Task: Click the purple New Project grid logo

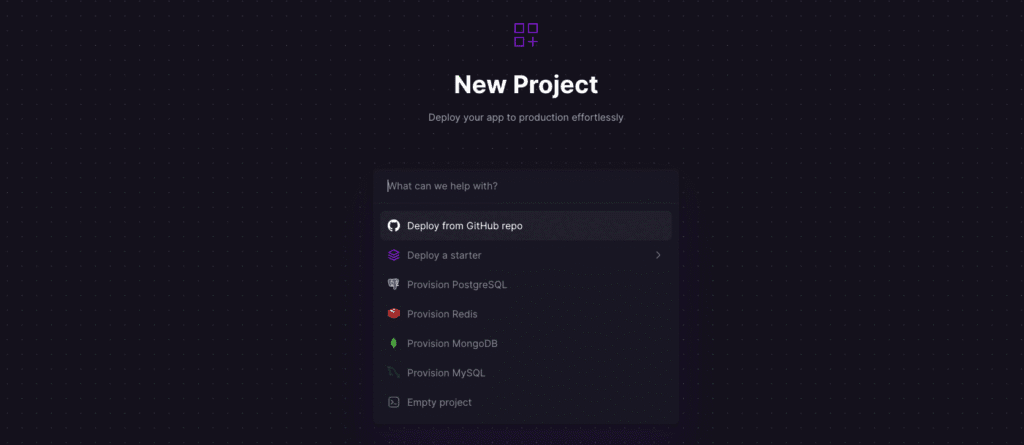Action: [526, 35]
